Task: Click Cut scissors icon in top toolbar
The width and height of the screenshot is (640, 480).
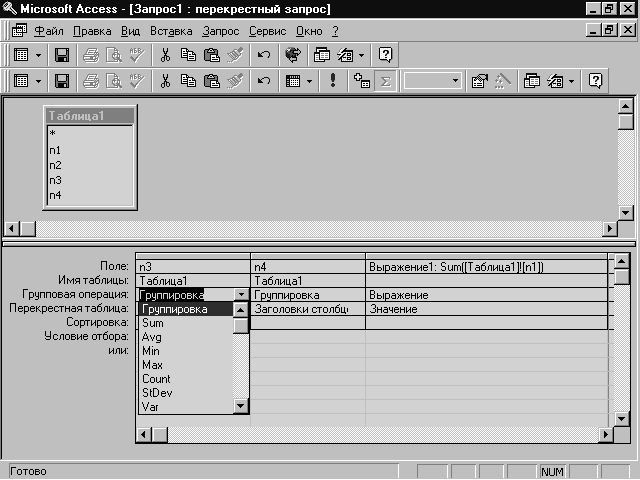Action: tap(165, 55)
